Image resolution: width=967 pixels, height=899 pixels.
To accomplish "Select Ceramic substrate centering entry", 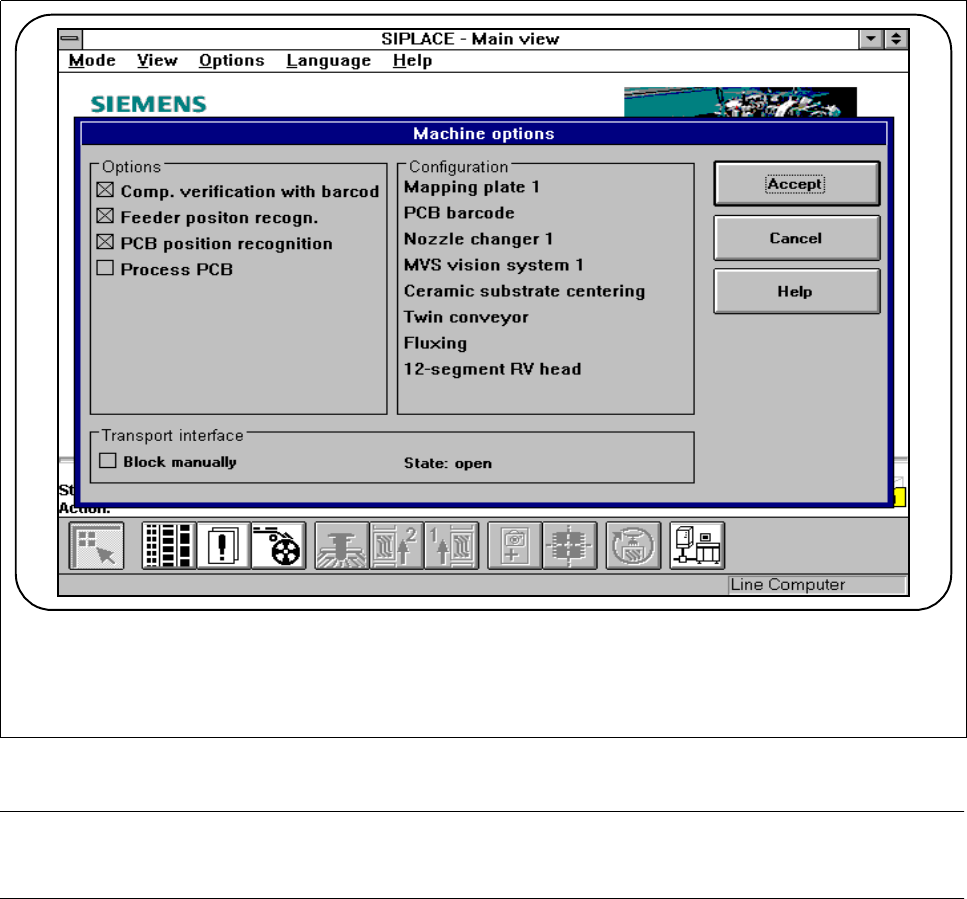I will coord(524,290).
